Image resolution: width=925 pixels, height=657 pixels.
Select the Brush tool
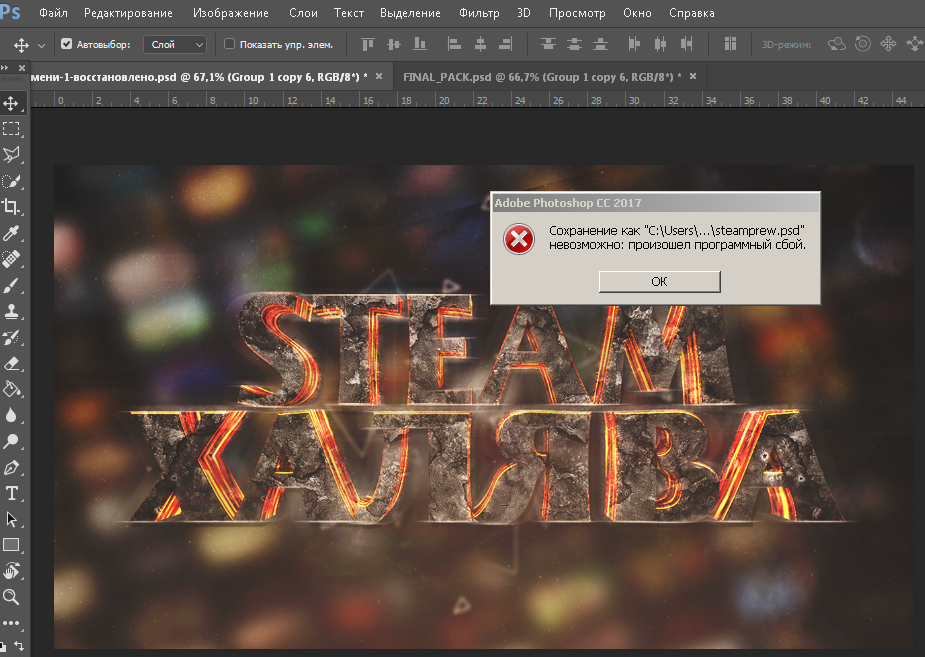11,285
